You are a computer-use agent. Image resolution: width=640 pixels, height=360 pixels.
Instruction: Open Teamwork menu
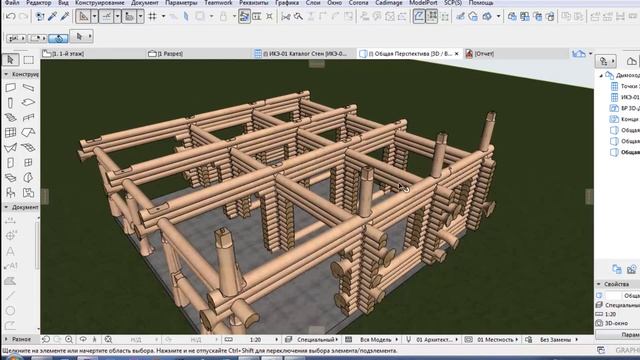pyautogui.click(x=218, y=3)
